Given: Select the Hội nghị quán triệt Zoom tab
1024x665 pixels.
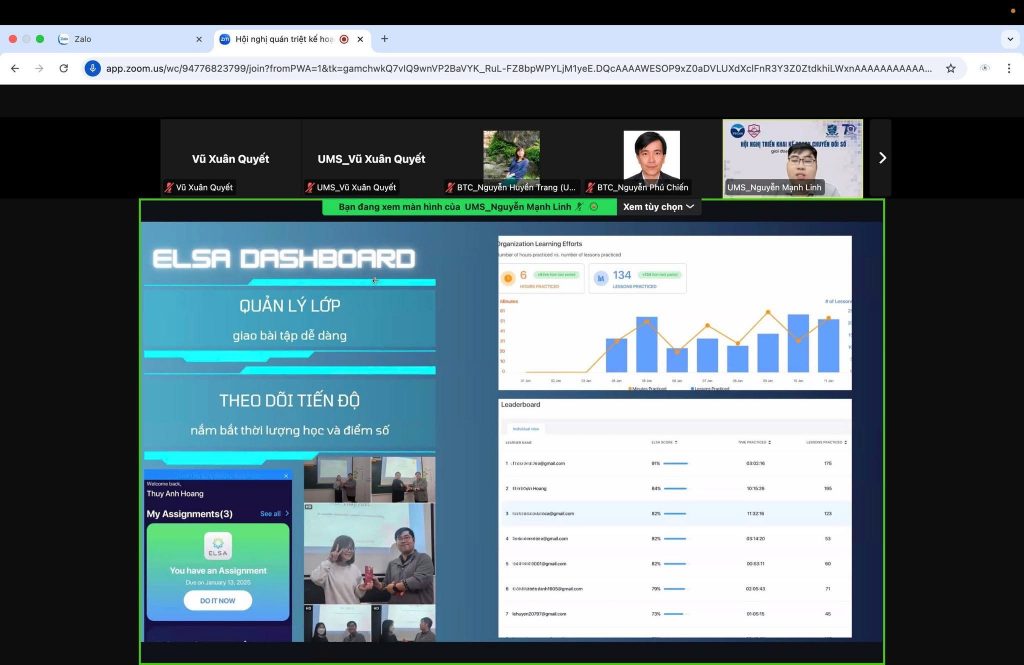Looking at the screenshot, I should [x=293, y=39].
